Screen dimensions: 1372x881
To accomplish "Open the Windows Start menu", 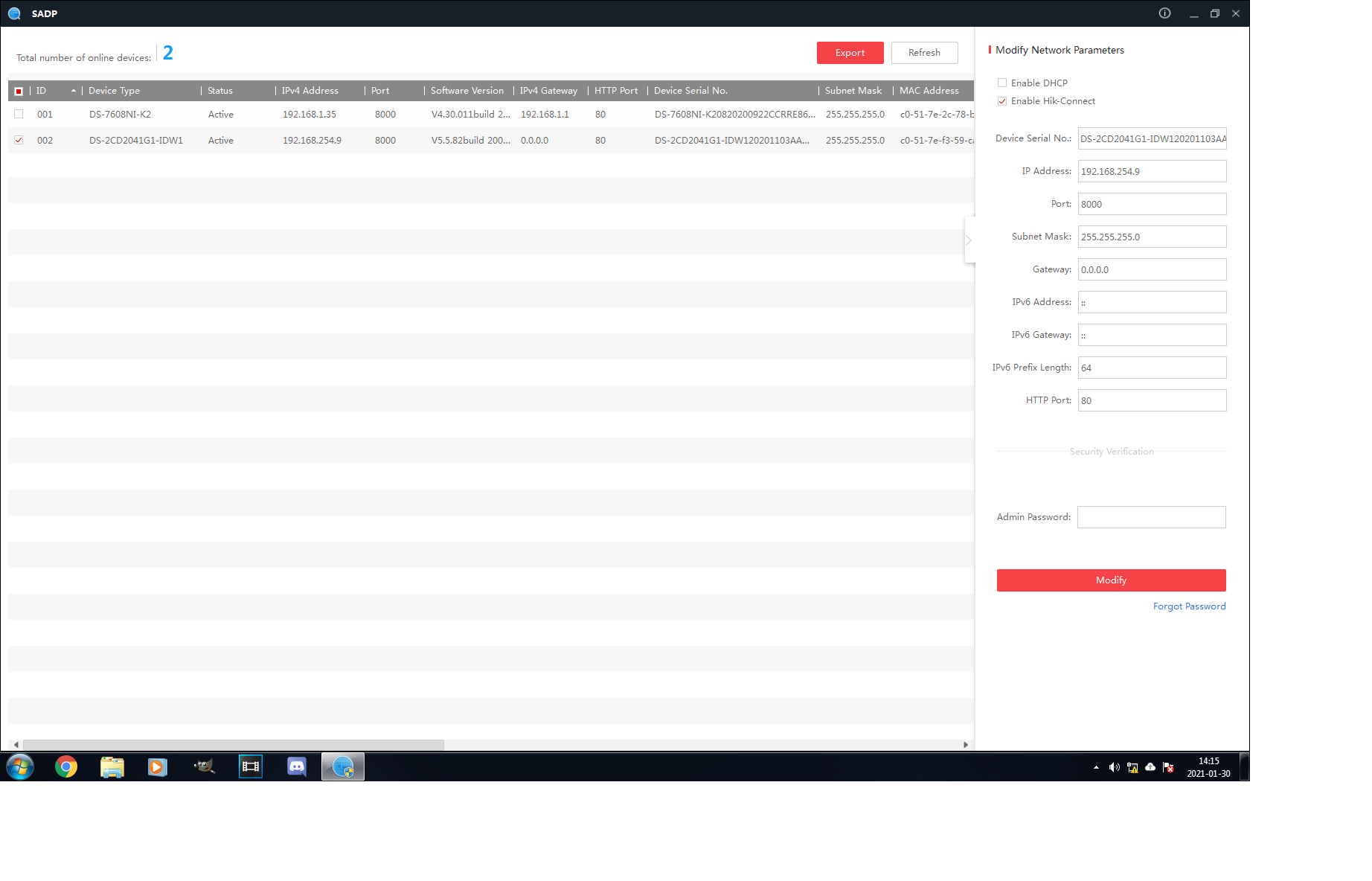I will coord(20,766).
